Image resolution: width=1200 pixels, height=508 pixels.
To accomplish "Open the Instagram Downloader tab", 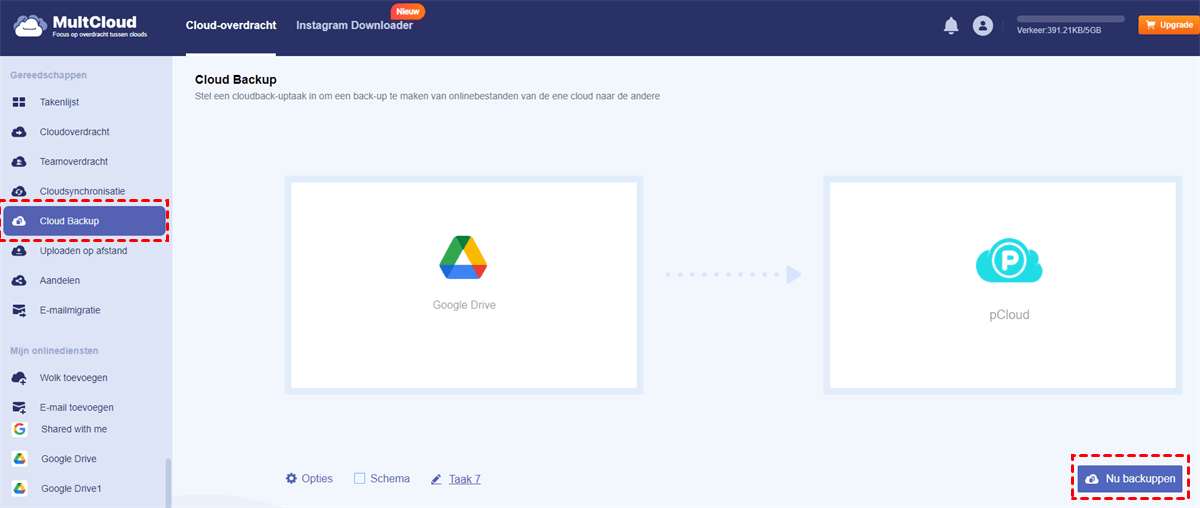I will click(x=354, y=25).
